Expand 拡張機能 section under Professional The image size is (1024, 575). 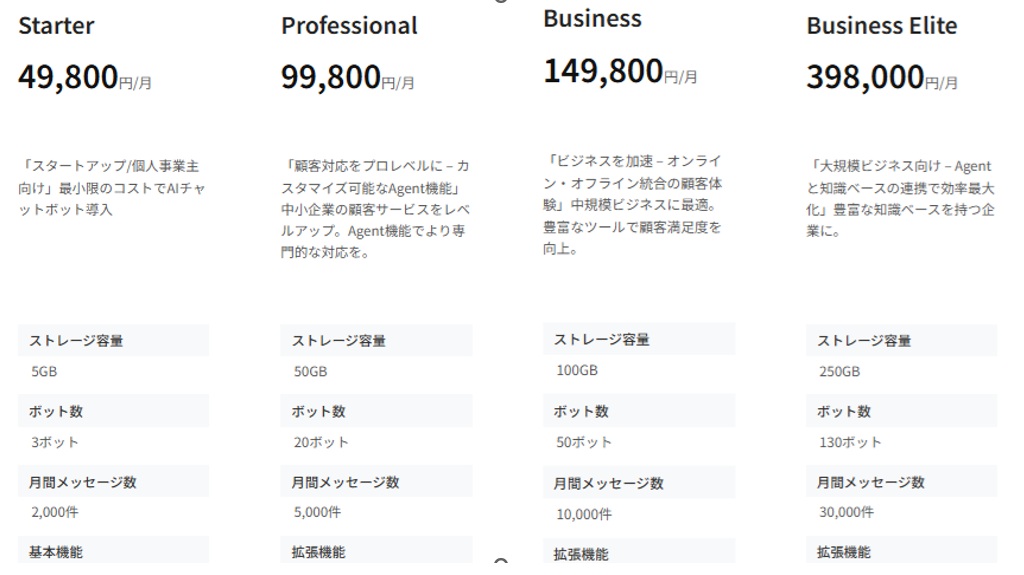tap(376, 550)
